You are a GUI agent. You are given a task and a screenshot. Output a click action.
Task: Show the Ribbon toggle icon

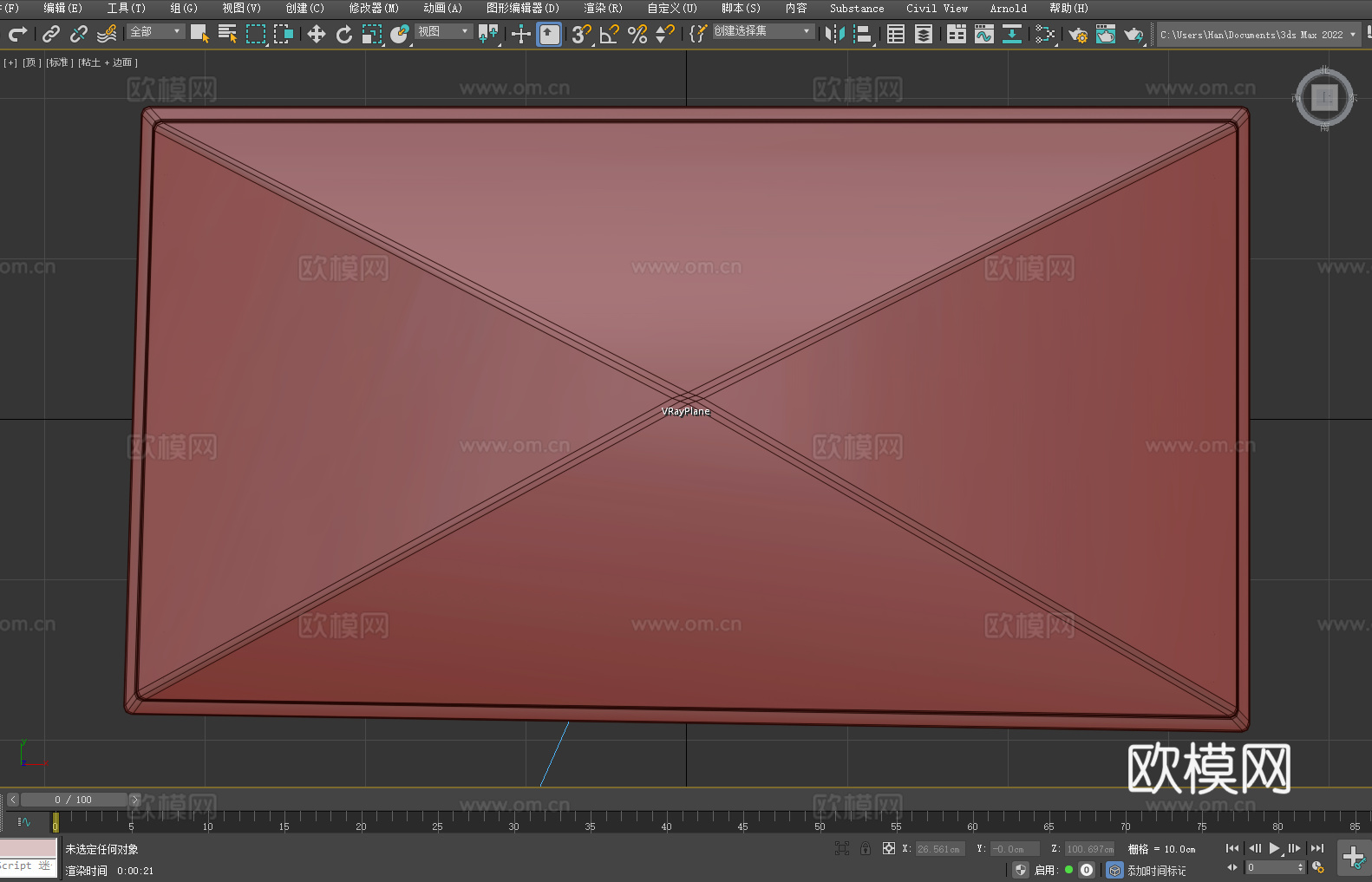957,34
